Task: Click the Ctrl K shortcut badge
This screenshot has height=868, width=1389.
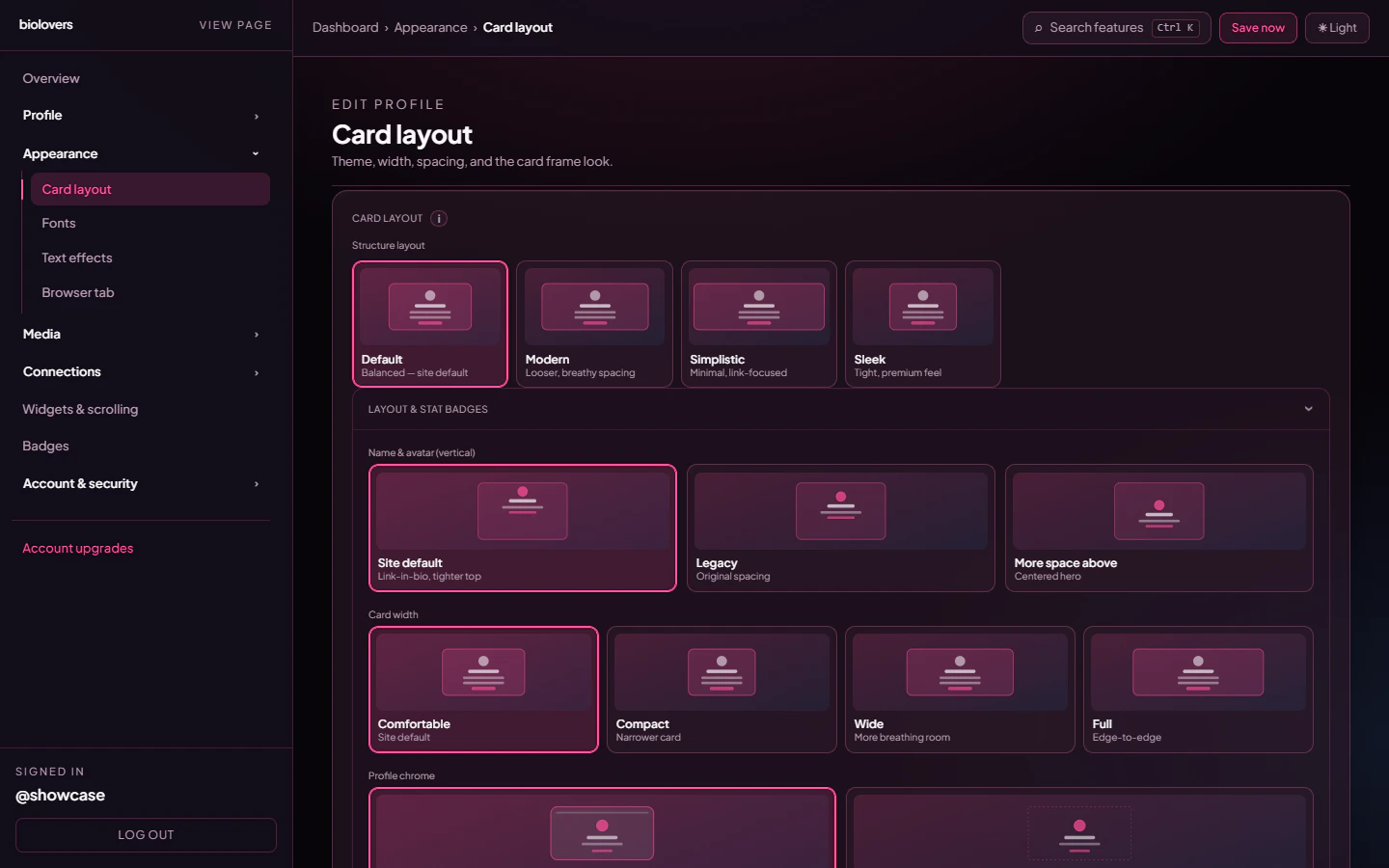Action: click(x=1176, y=28)
